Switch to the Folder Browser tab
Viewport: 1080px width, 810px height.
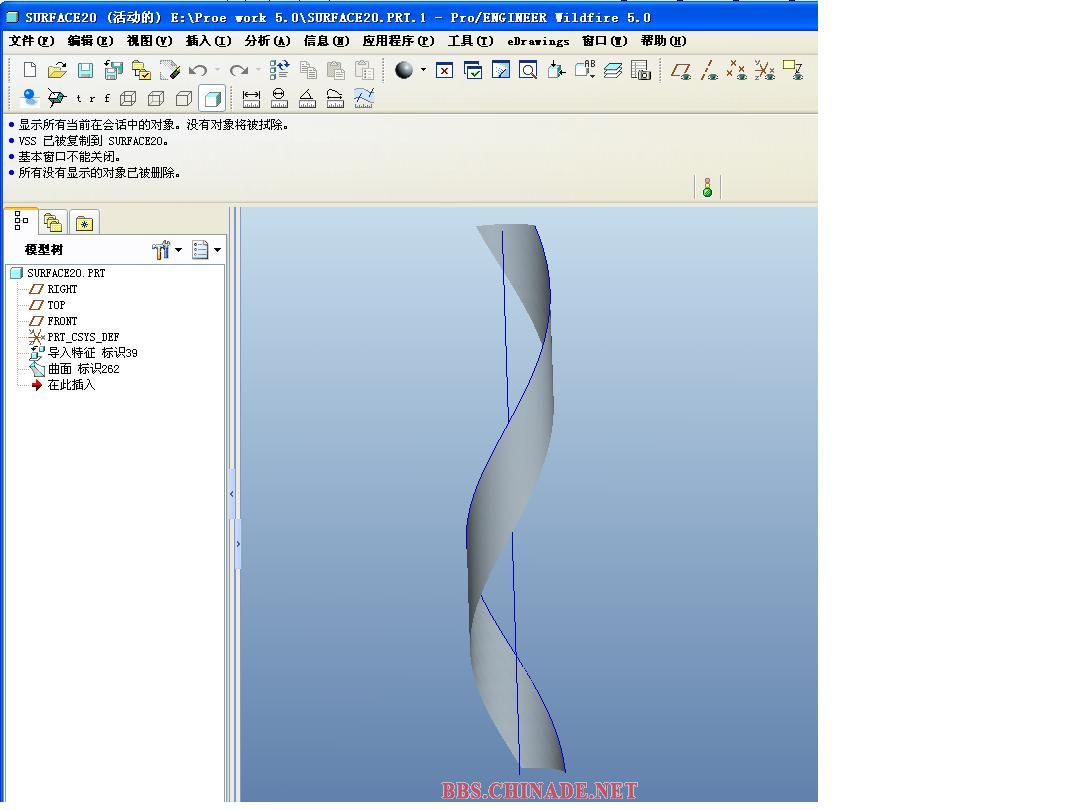52,222
